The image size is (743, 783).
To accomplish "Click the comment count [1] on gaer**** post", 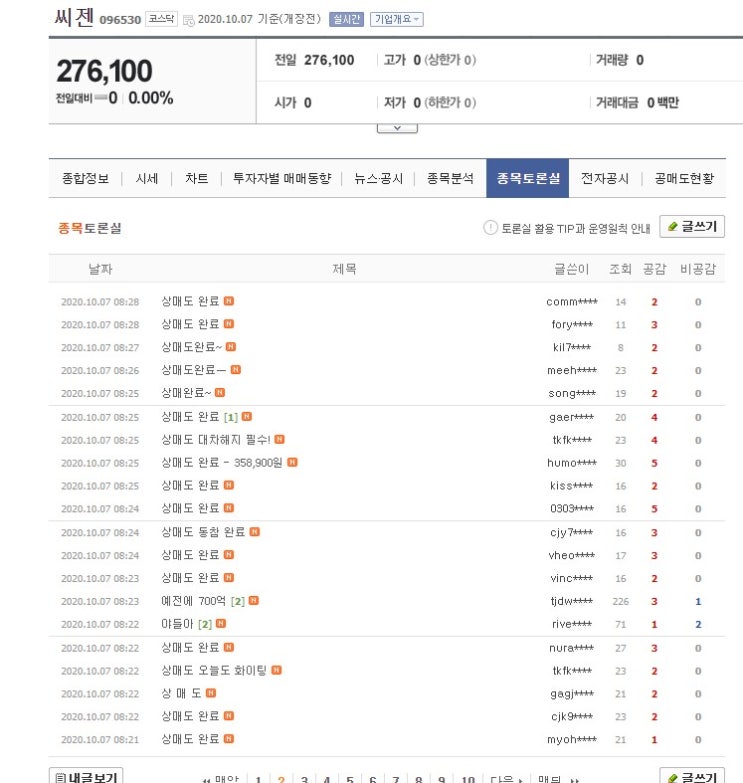I will (231, 417).
